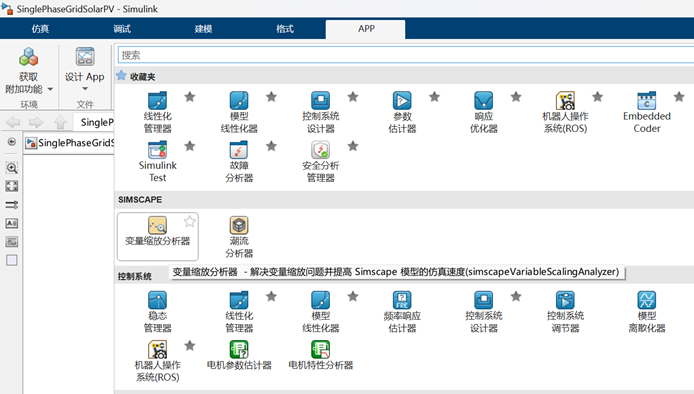Launch the 响应优化器 app

[483, 112]
